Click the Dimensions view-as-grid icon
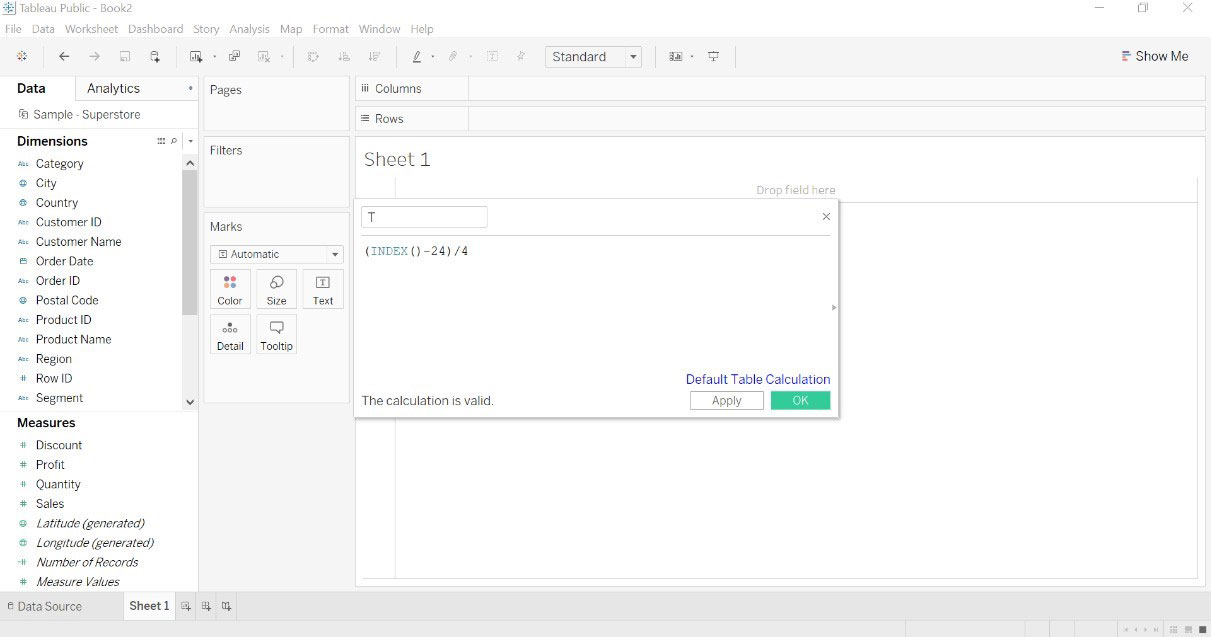Image resolution: width=1211 pixels, height=637 pixels. pyautogui.click(x=161, y=141)
